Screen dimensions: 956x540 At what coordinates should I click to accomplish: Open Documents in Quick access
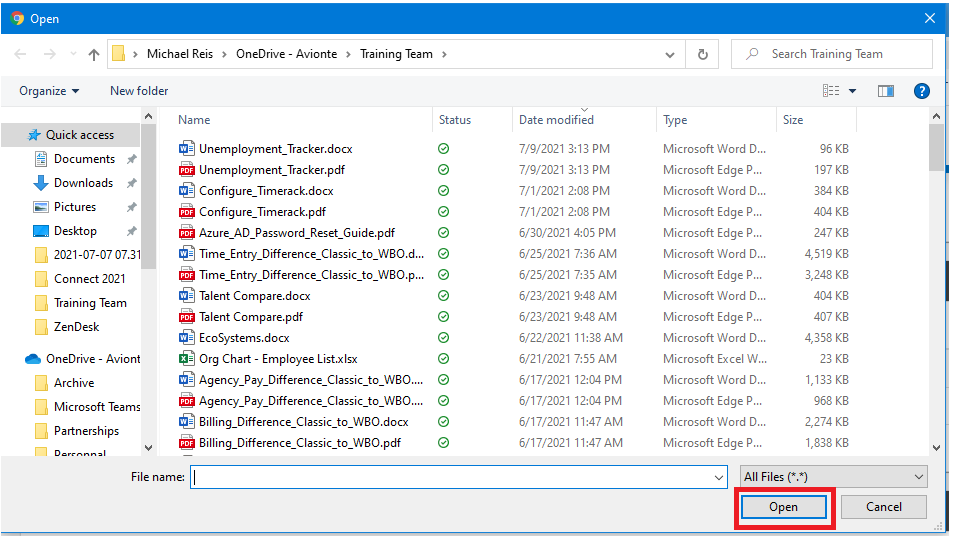84,159
